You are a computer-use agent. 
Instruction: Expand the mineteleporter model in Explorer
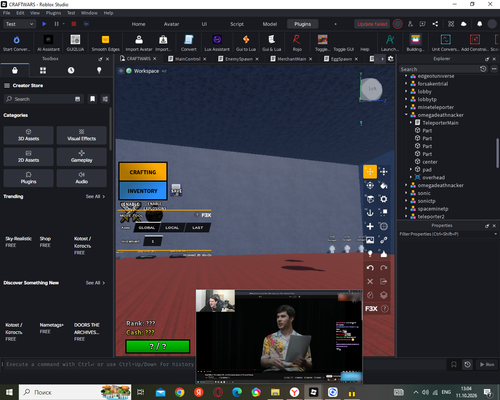(x=406, y=107)
